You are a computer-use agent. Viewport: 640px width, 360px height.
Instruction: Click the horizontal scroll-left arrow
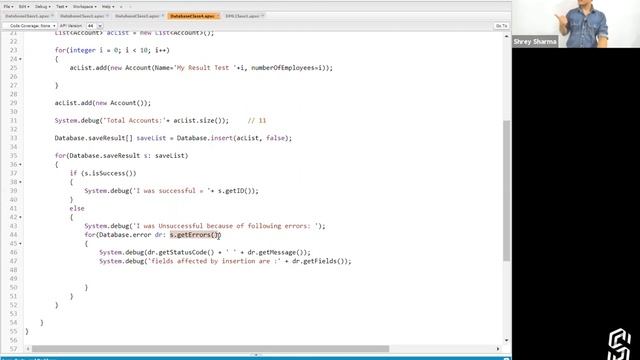point(28,349)
